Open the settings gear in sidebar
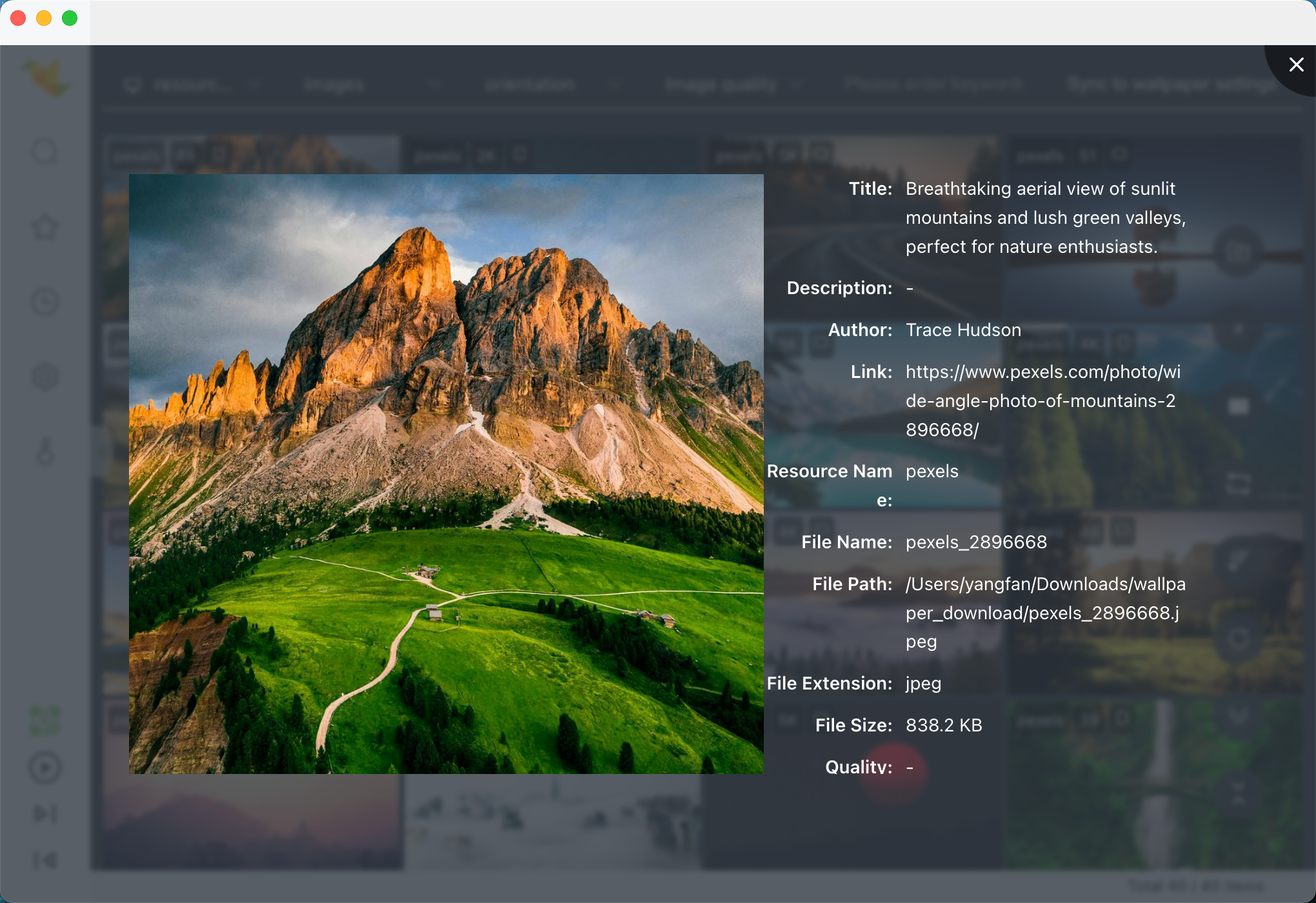This screenshot has width=1316, height=903. pyautogui.click(x=45, y=377)
